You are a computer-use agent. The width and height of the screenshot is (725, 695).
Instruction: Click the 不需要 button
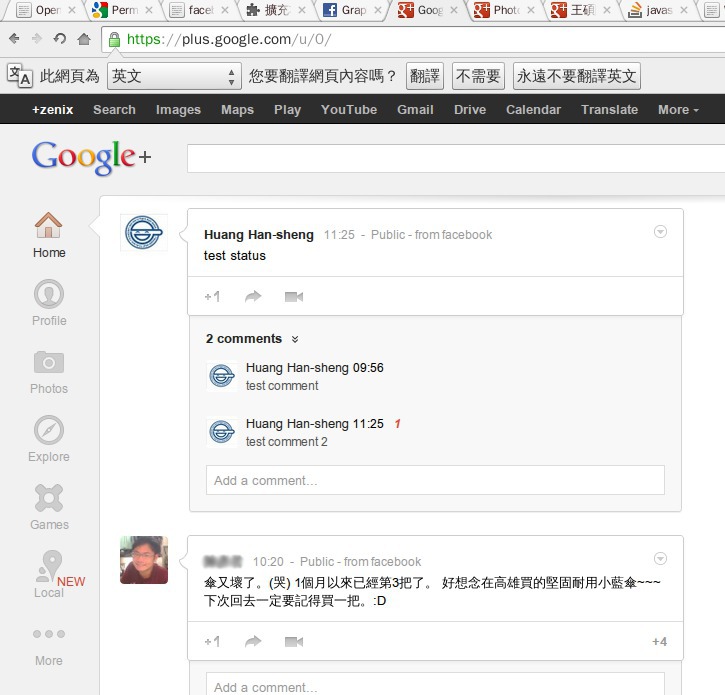(478, 76)
